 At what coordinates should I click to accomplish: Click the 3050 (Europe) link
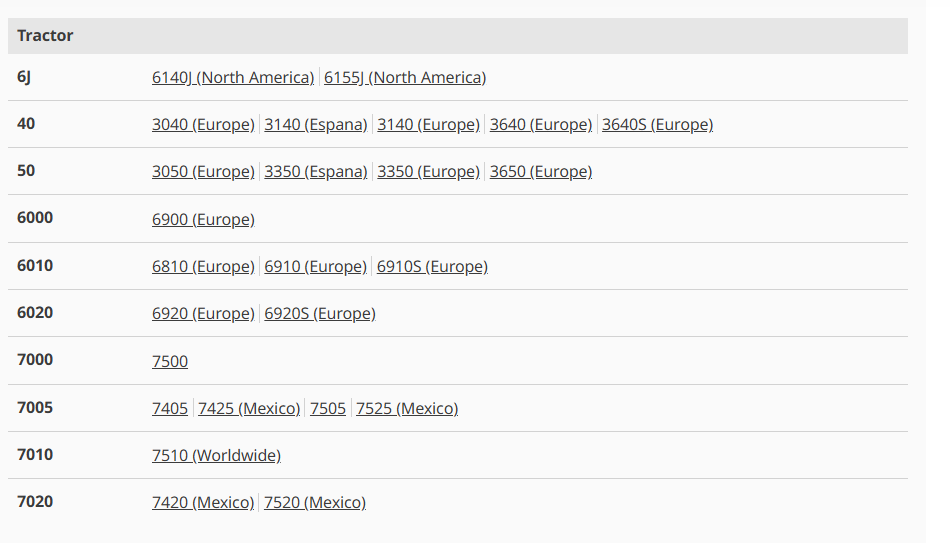(203, 172)
